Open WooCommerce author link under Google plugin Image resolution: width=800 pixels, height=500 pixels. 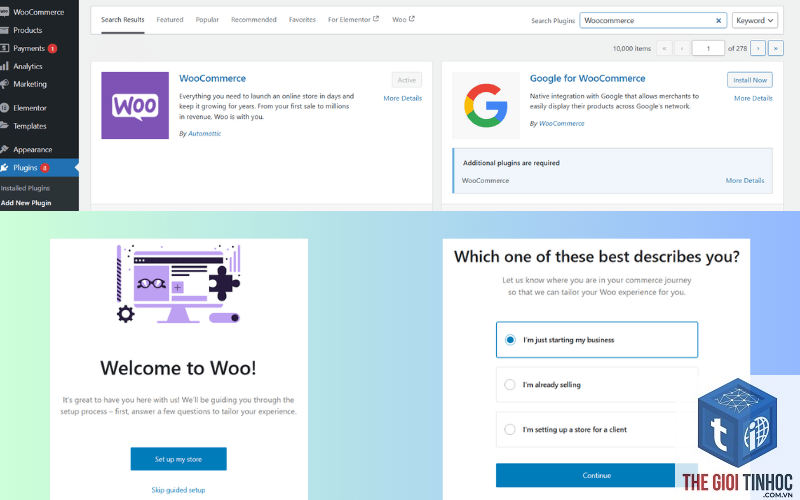562,123
